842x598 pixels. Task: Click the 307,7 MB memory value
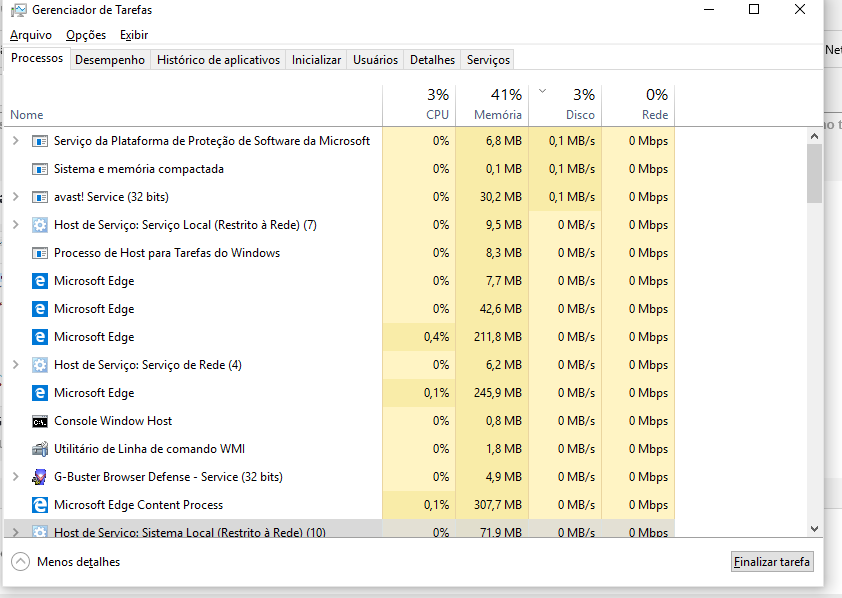tap(498, 505)
